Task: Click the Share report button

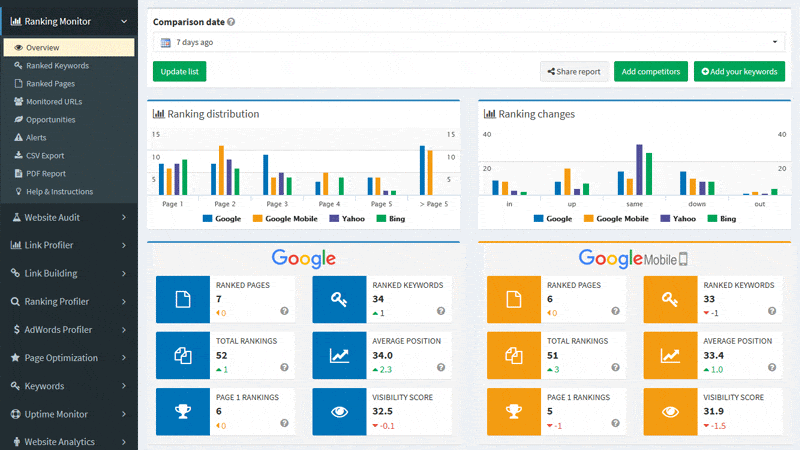Action: (574, 71)
